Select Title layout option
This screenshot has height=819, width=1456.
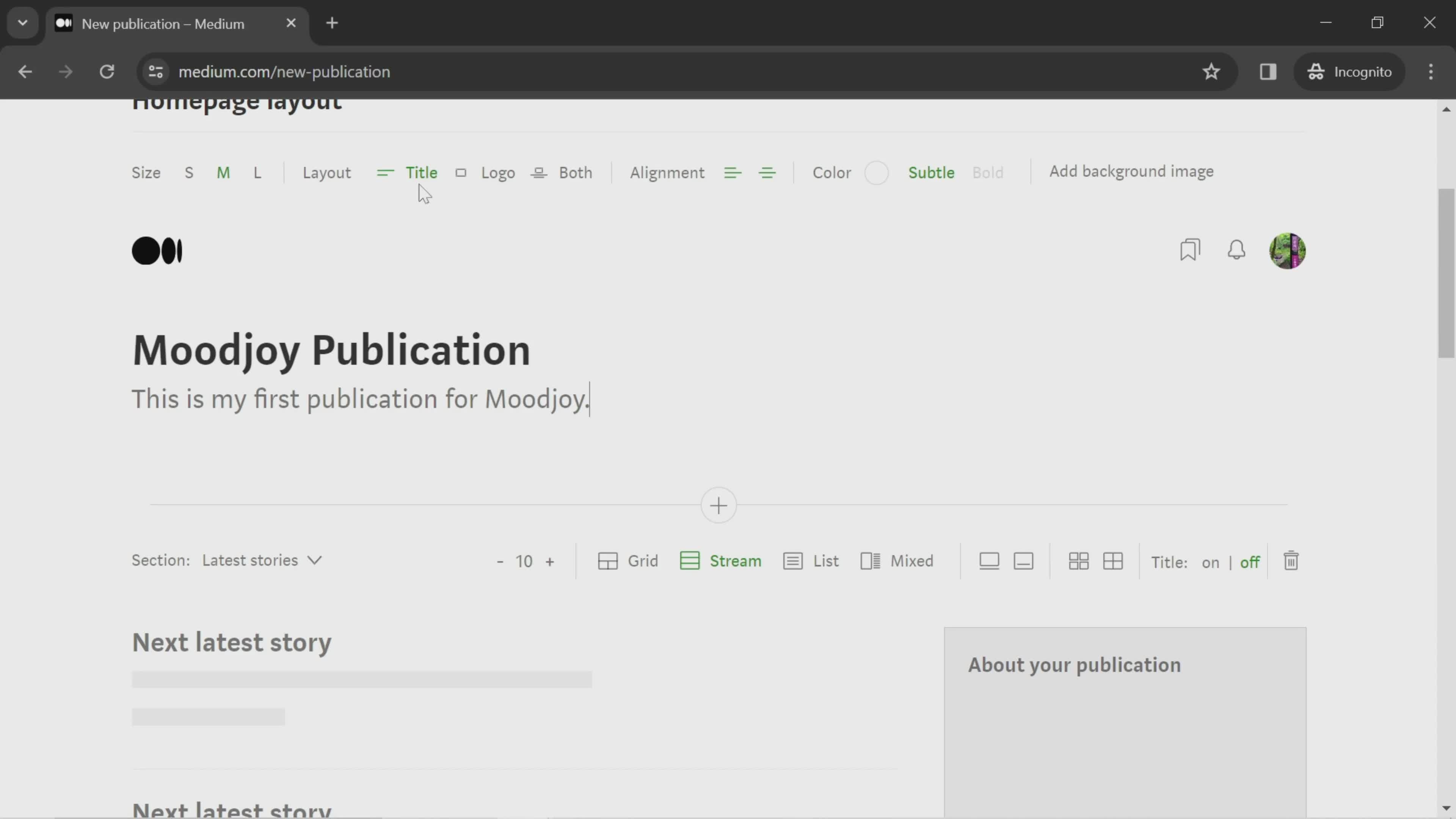click(421, 172)
